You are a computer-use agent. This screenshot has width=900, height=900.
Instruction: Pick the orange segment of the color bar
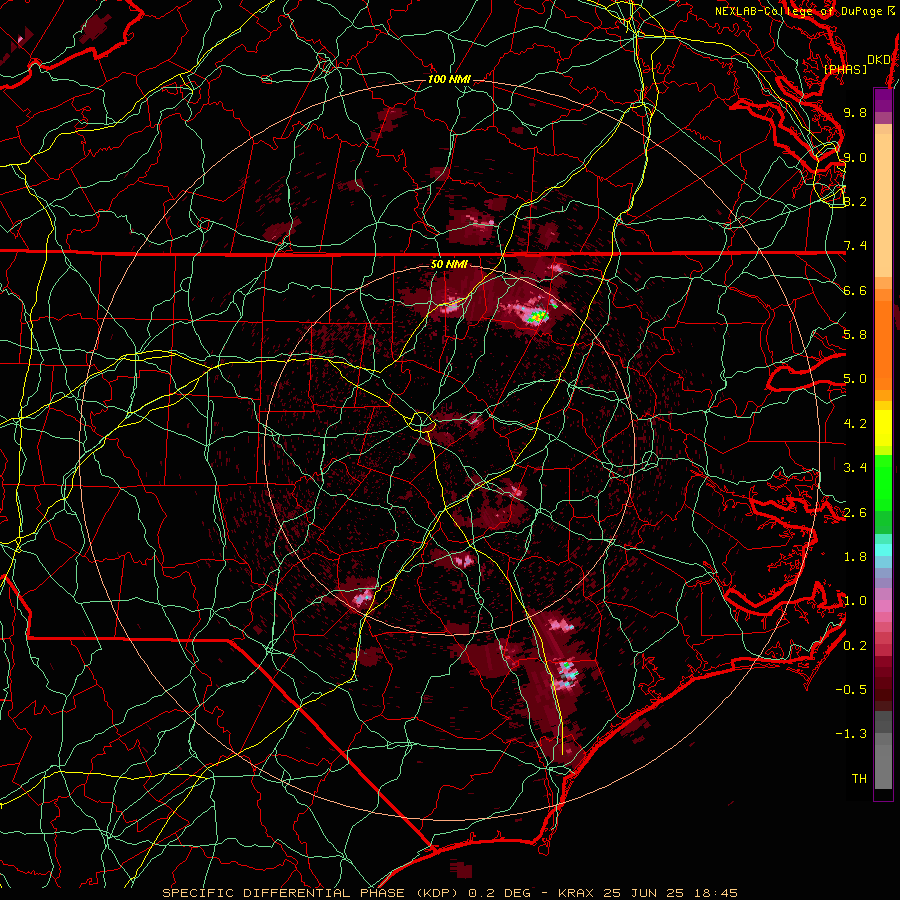(883, 346)
